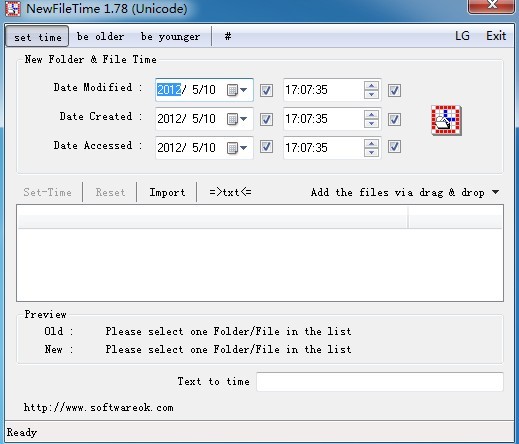519x444 pixels.
Task: Click the # toolbar item
Action: click(x=228, y=36)
